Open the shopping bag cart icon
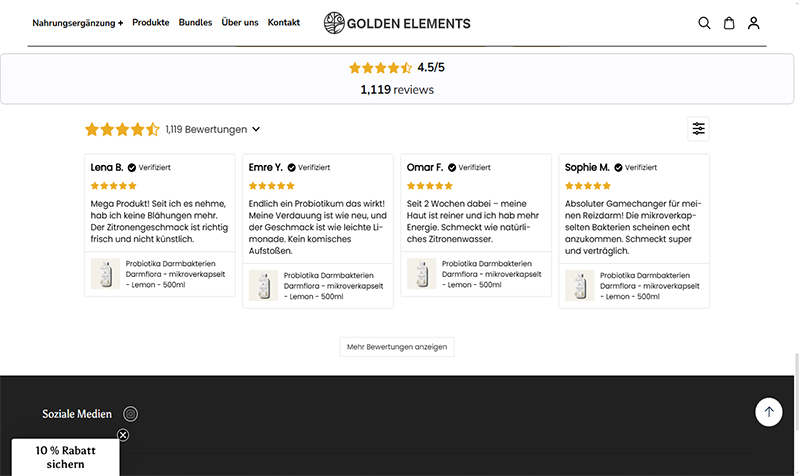 coord(729,23)
